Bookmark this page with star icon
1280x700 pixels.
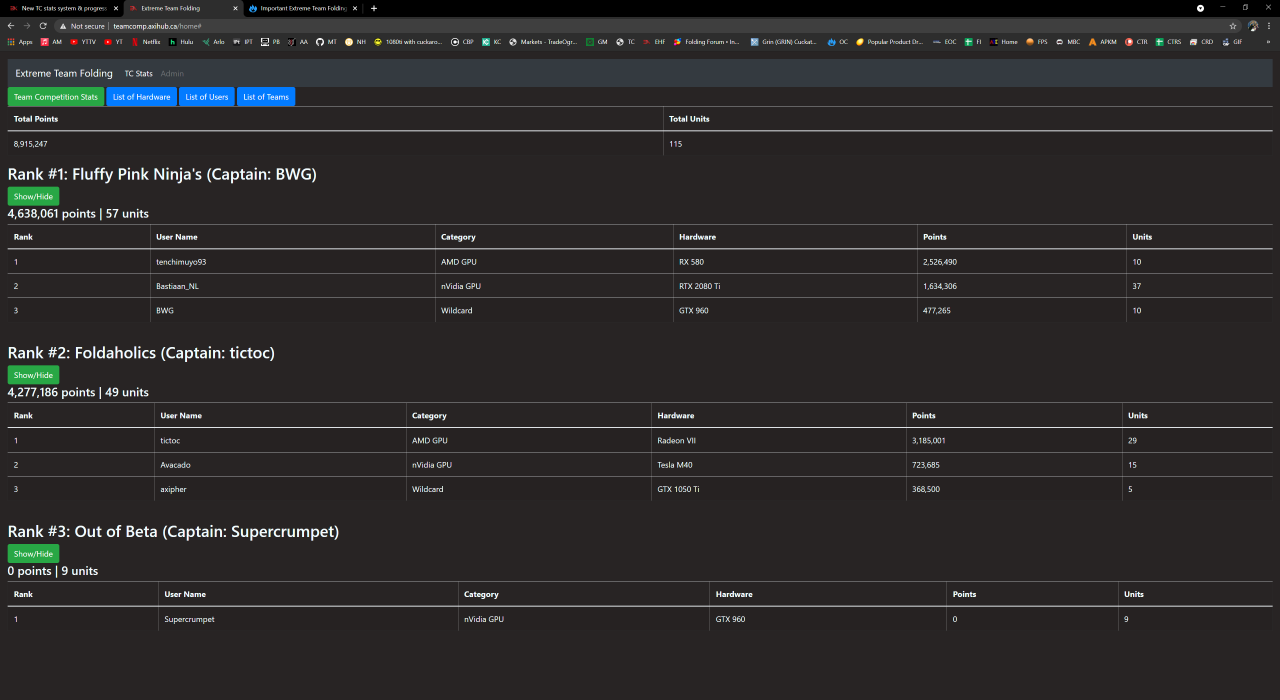[1233, 26]
